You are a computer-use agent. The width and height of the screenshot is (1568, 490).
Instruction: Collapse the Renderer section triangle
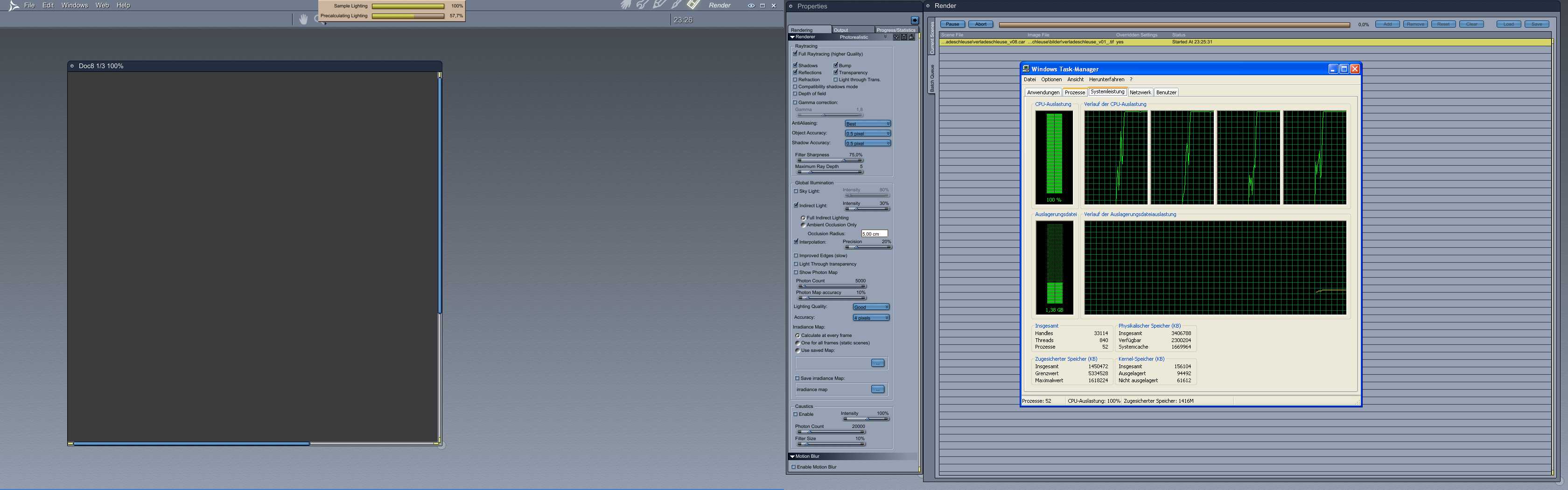click(x=792, y=37)
